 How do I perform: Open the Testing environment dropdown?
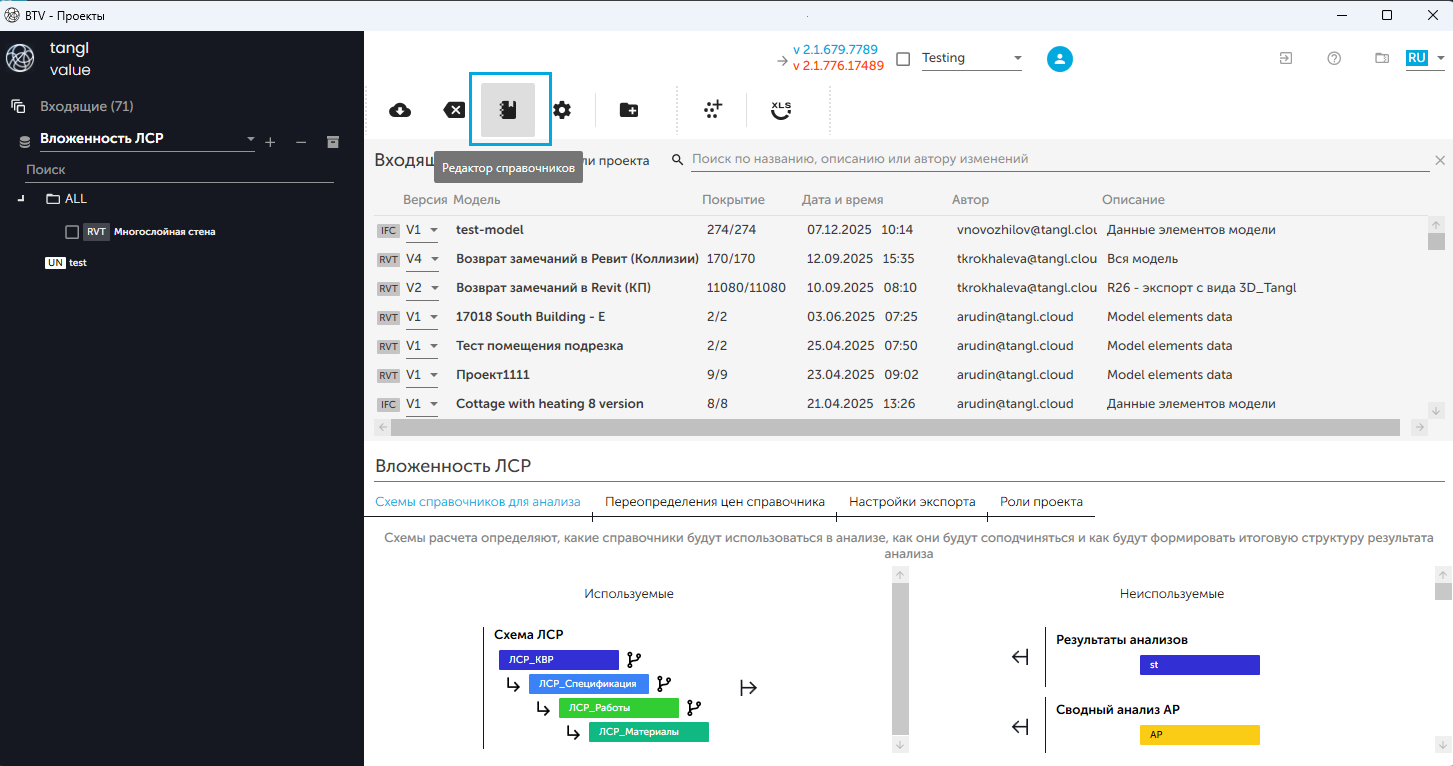click(x=1017, y=59)
